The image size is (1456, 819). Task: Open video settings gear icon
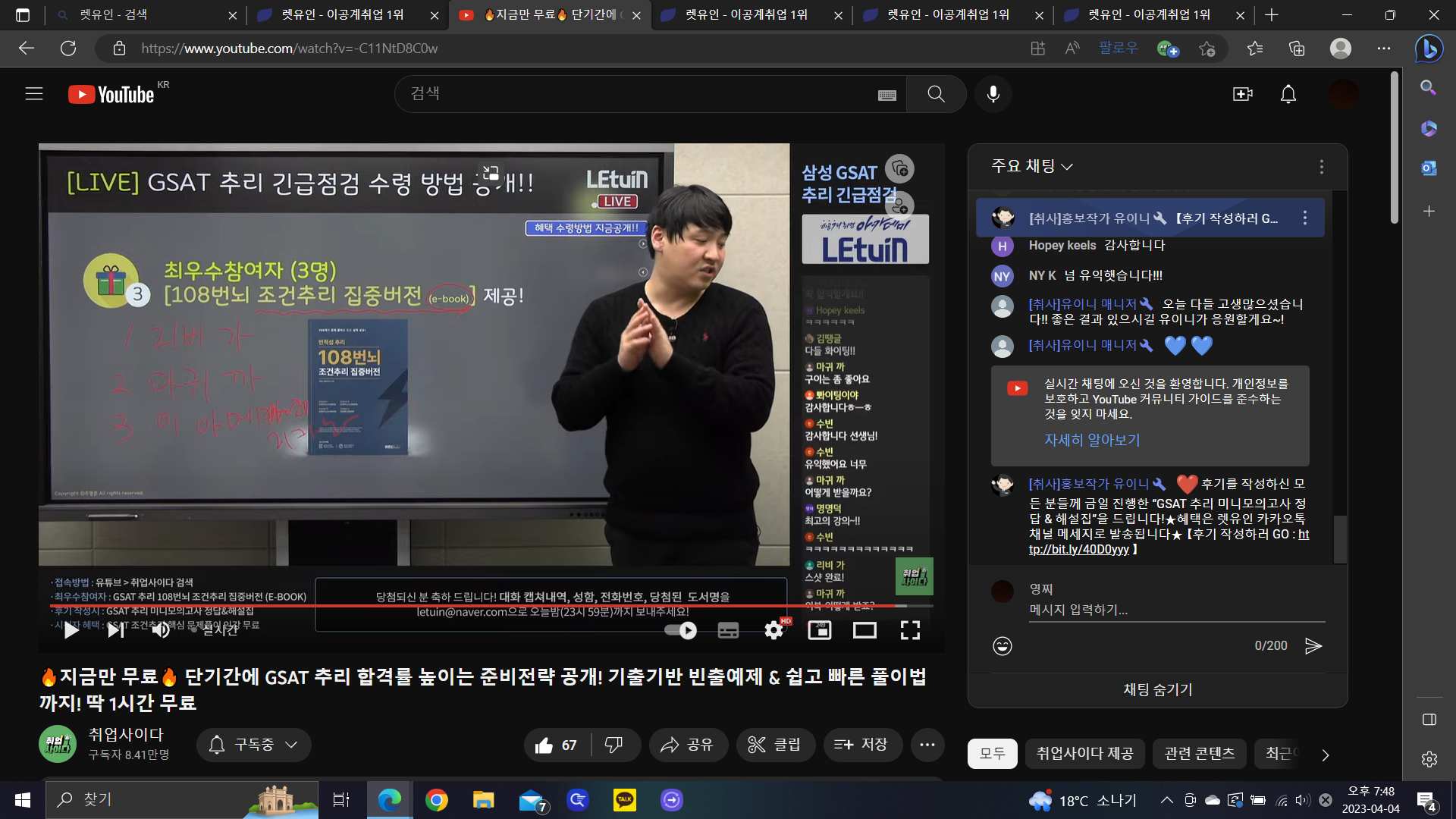pyautogui.click(x=774, y=630)
